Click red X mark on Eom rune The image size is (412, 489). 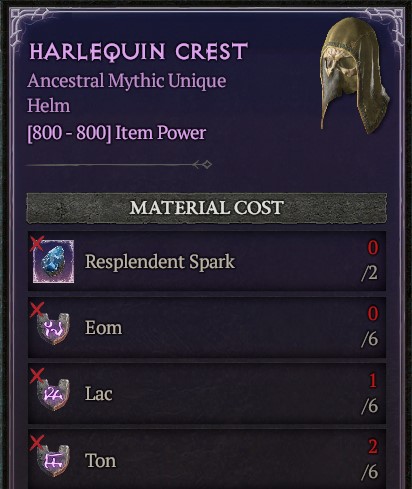click(x=37, y=310)
